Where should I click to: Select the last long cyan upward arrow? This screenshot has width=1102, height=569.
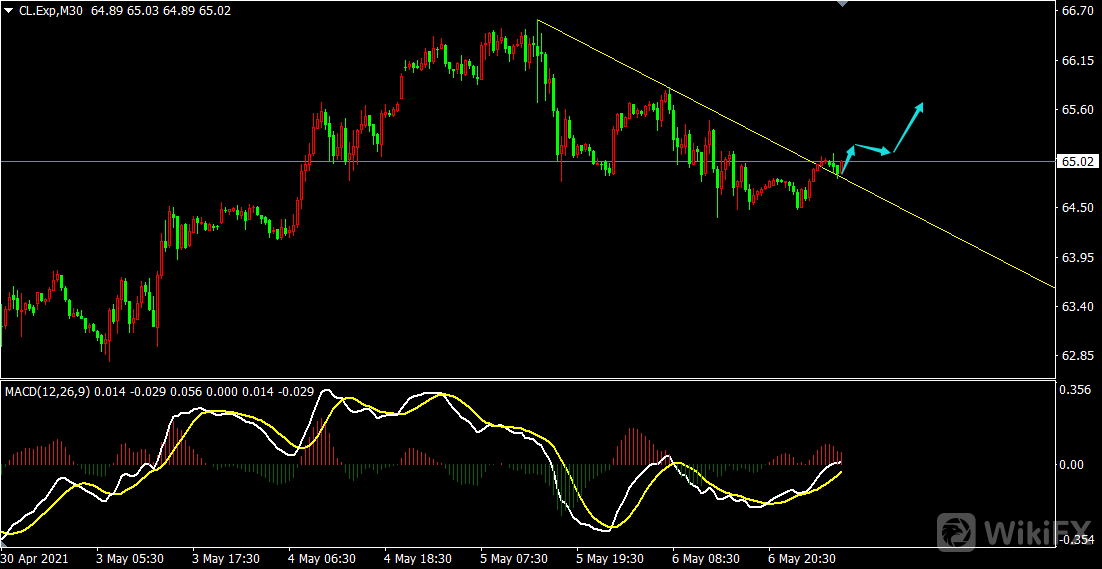908,128
